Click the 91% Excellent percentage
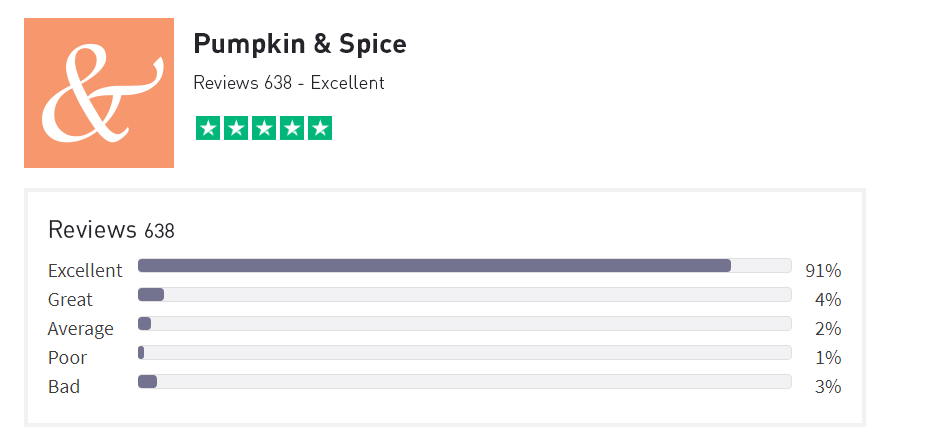The height and width of the screenshot is (447, 926). (x=823, y=271)
